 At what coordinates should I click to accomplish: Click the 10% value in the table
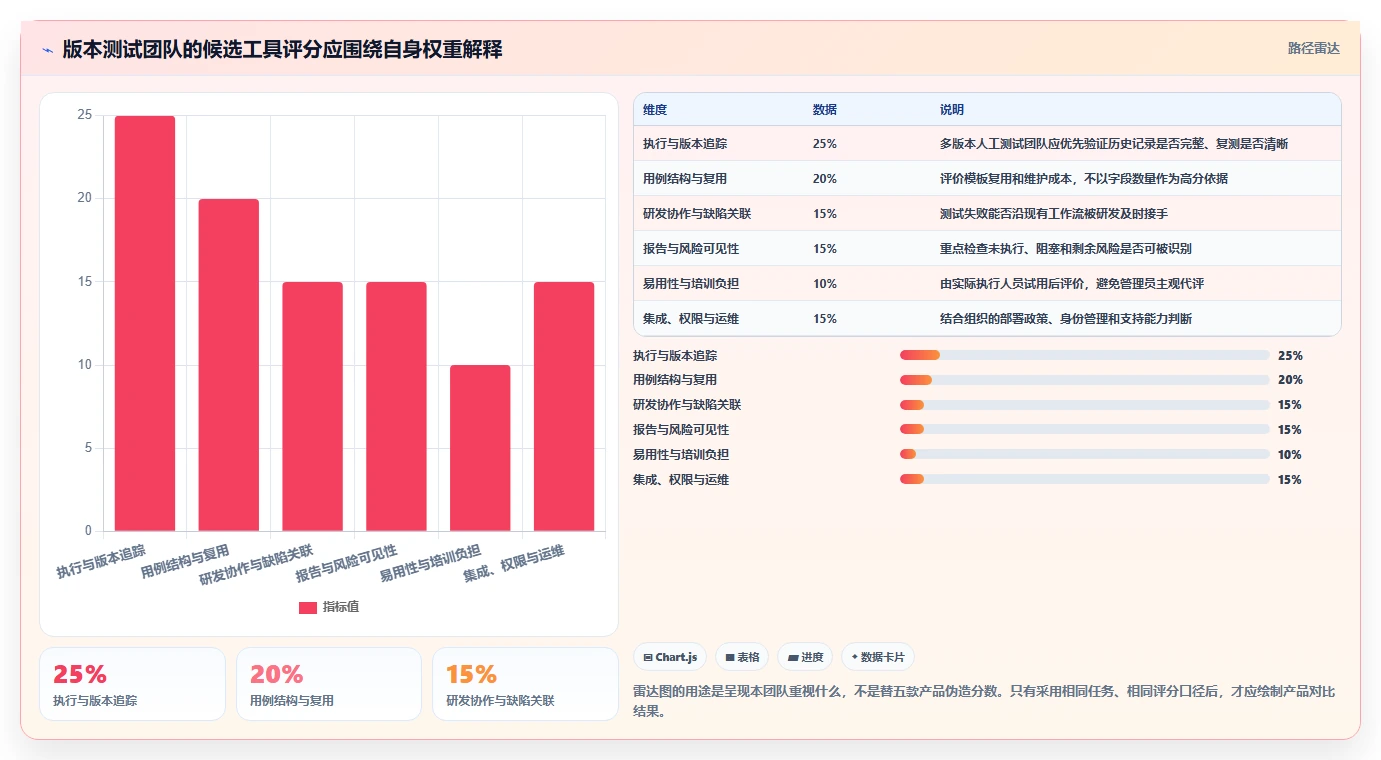point(825,284)
